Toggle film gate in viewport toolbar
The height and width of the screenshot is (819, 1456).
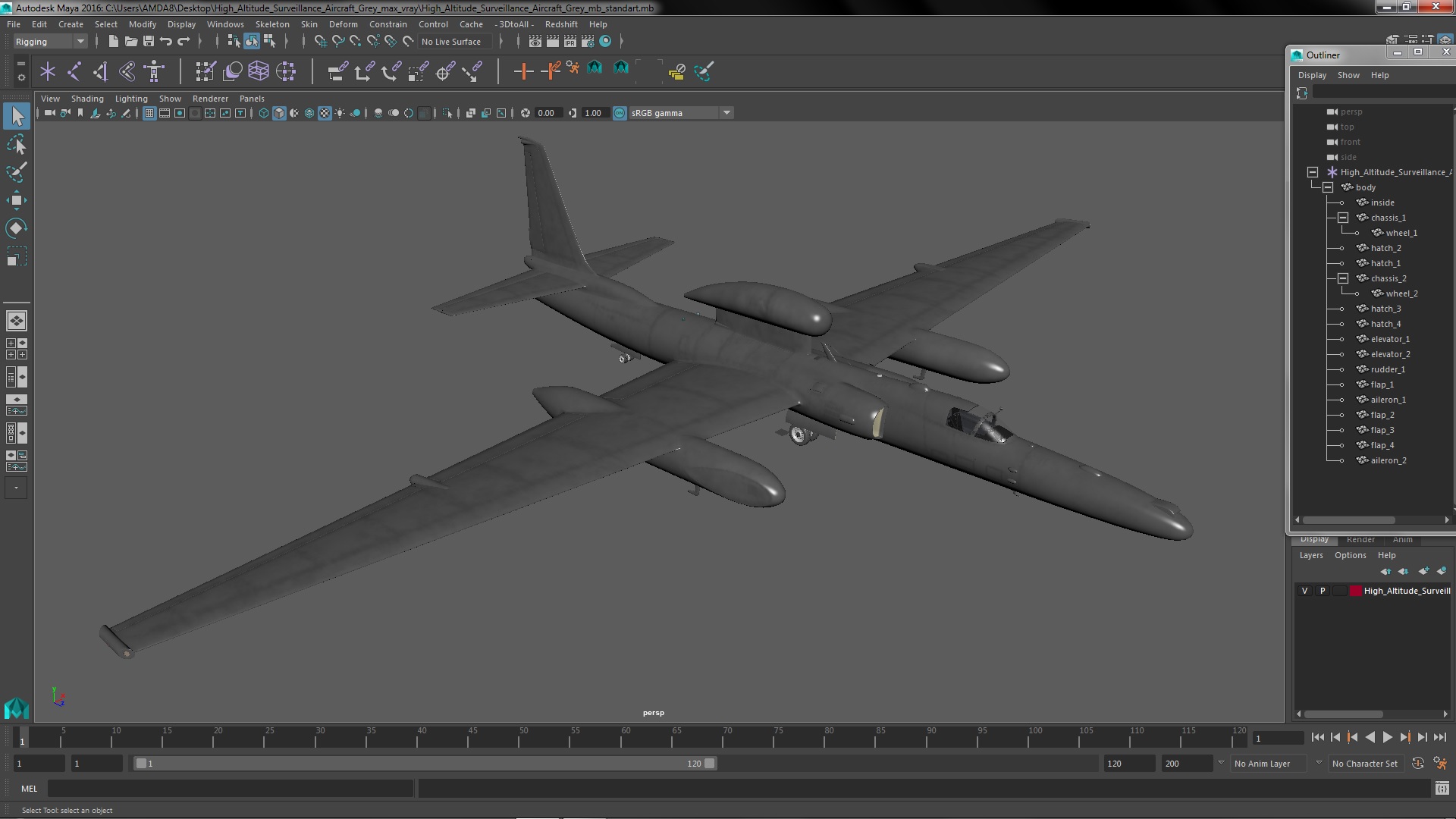click(165, 113)
